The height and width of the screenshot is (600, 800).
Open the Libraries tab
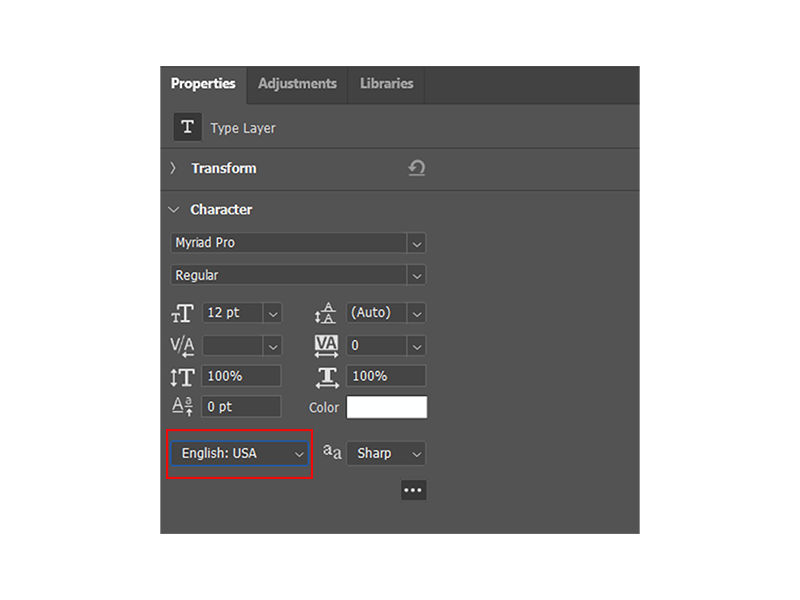(x=386, y=84)
